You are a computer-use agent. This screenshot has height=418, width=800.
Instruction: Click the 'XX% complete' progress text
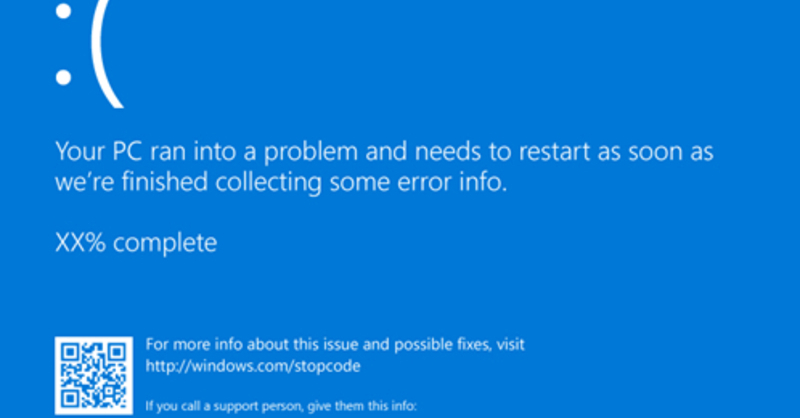click(x=136, y=242)
